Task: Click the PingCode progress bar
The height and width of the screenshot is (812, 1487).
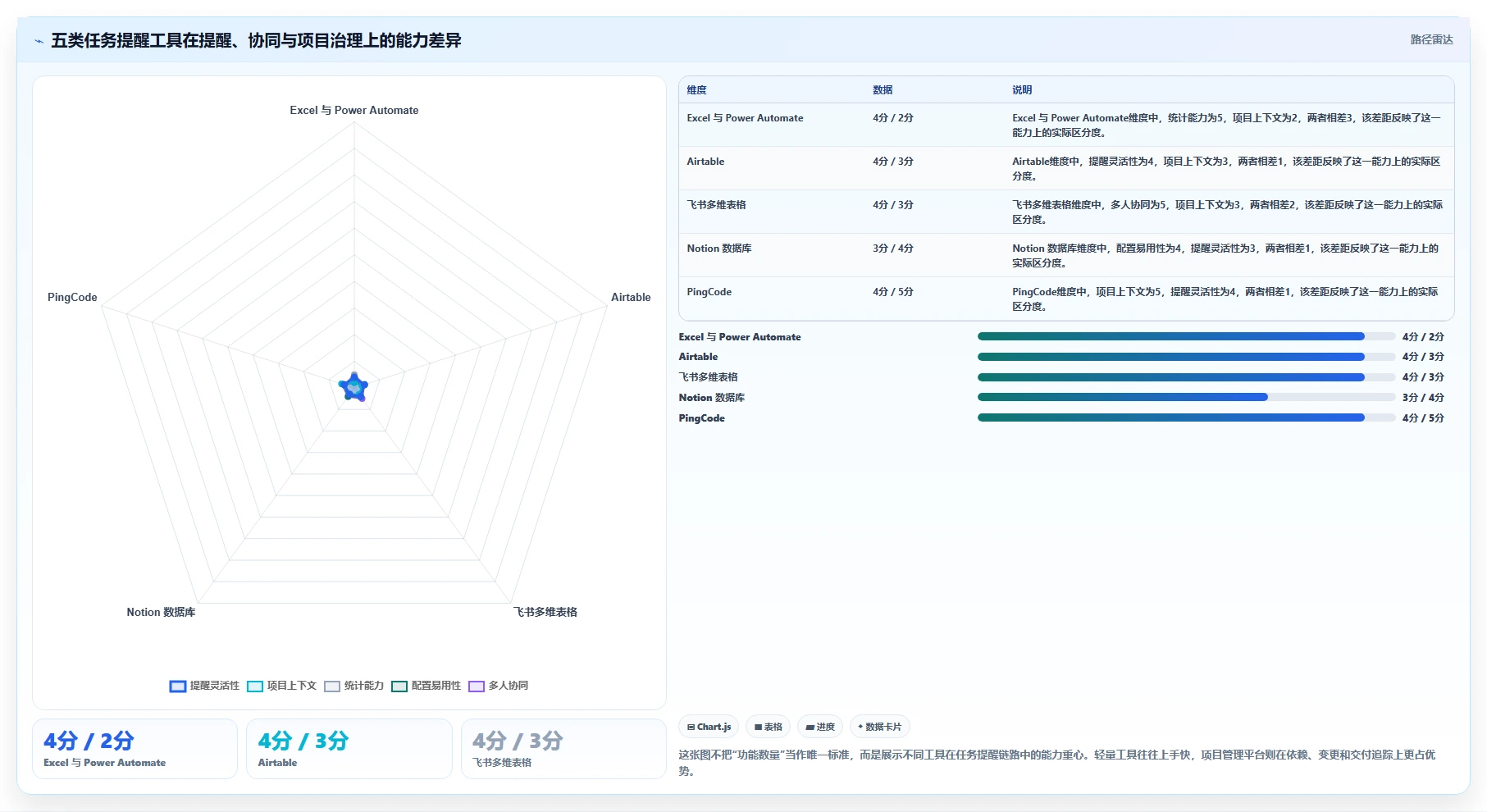Action: (1186, 417)
